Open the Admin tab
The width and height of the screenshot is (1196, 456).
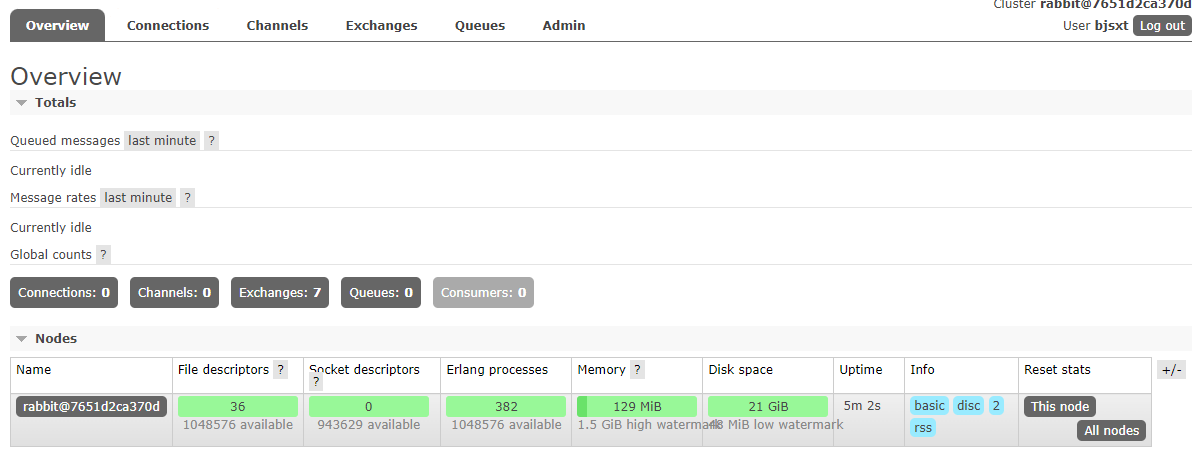point(564,25)
